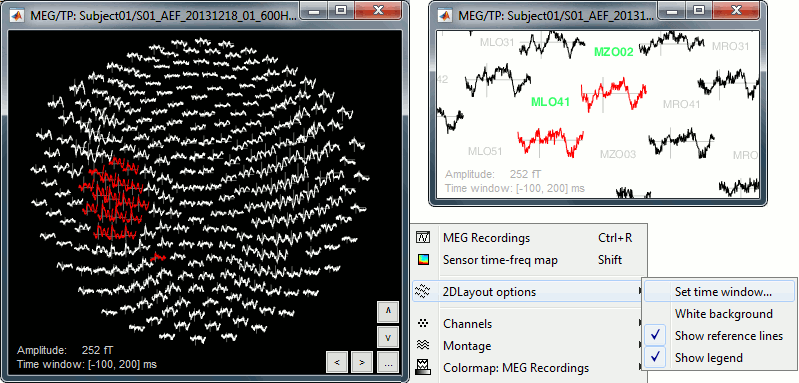Click the MATLAB icon in the left window title bar
This screenshot has width=799, height=383.
[16, 15]
